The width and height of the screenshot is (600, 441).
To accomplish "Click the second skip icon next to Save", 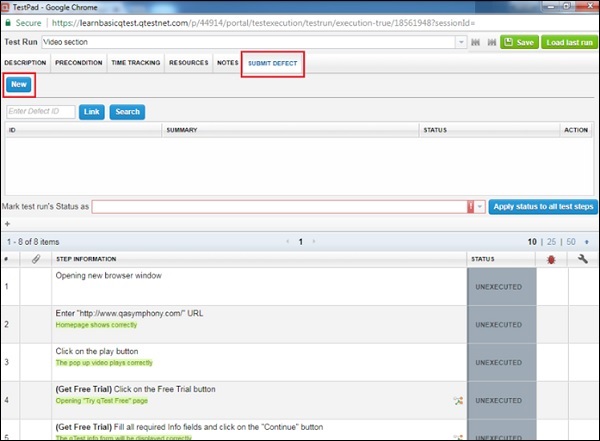I will coord(491,42).
